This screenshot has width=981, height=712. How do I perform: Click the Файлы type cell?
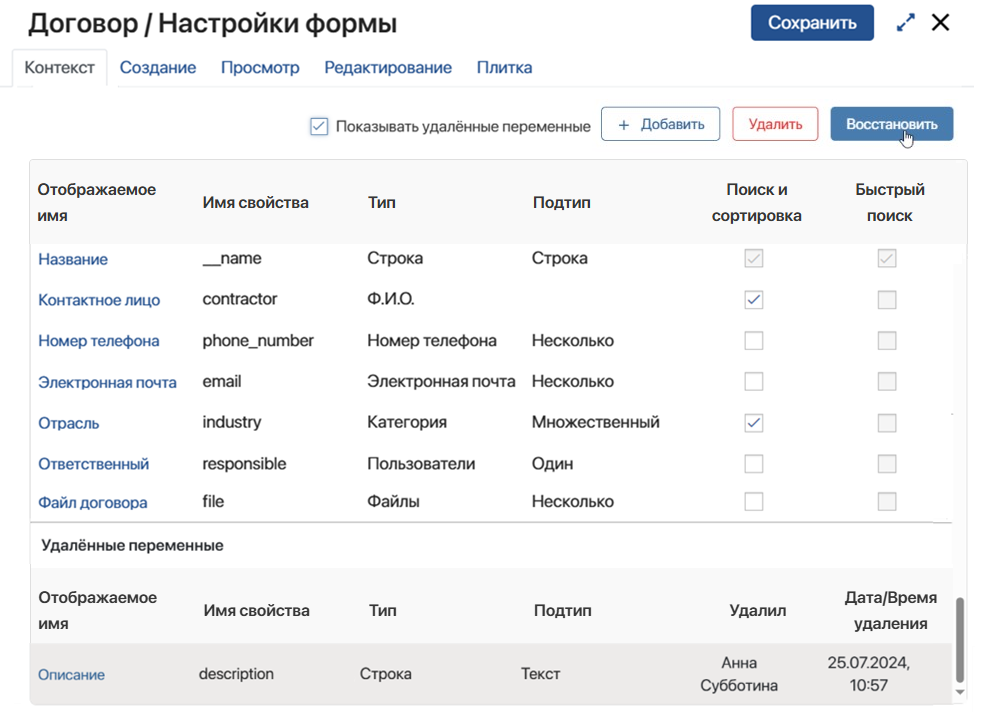[393, 502]
